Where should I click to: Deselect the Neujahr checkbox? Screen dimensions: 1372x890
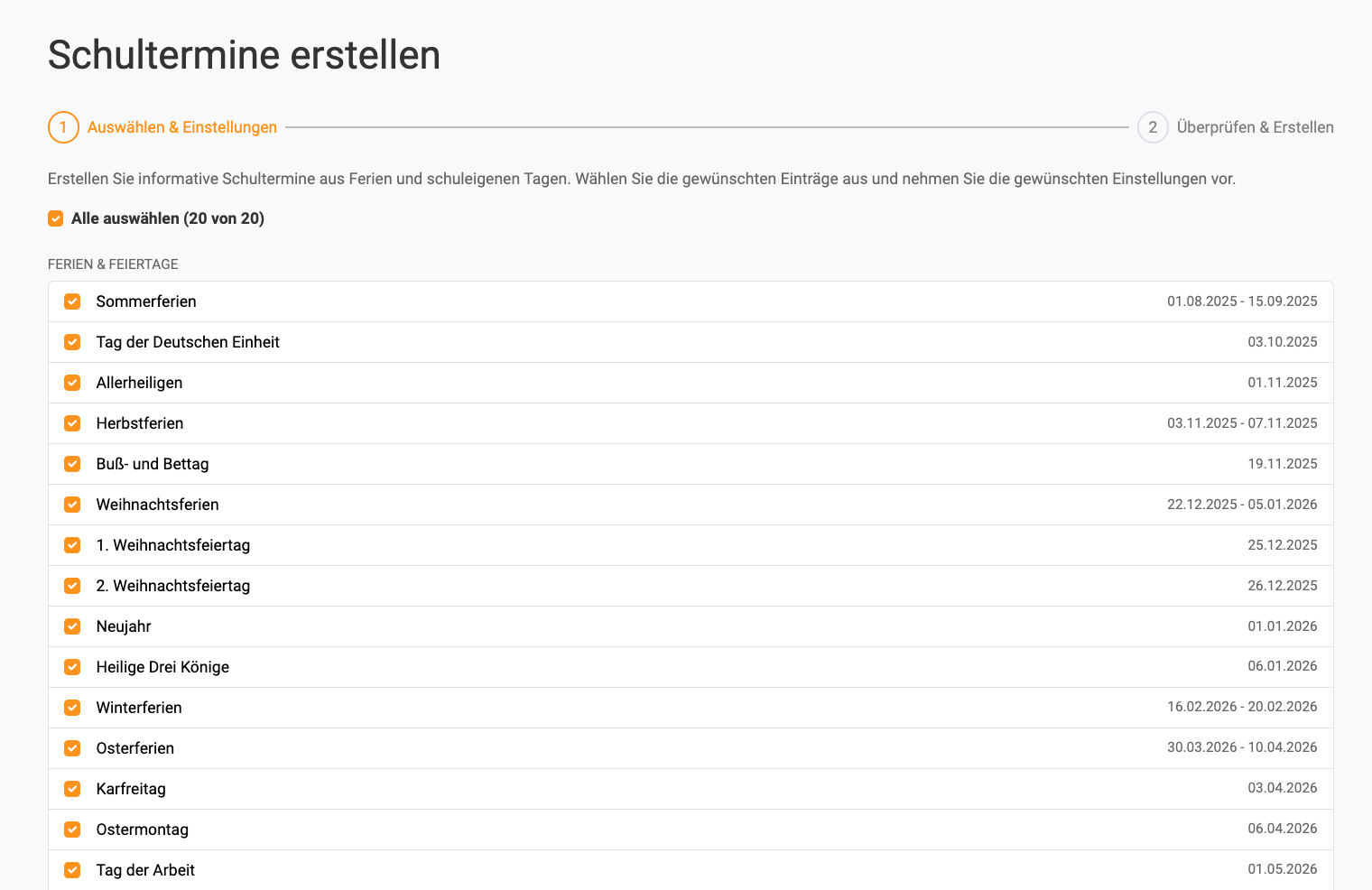[x=72, y=626]
